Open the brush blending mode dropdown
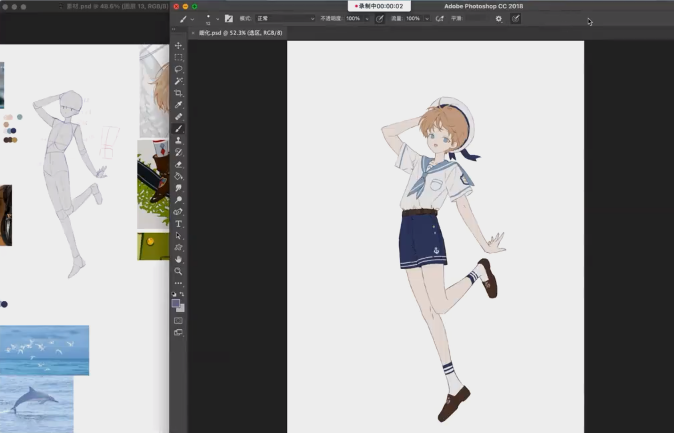The width and height of the screenshot is (674, 433). point(285,18)
